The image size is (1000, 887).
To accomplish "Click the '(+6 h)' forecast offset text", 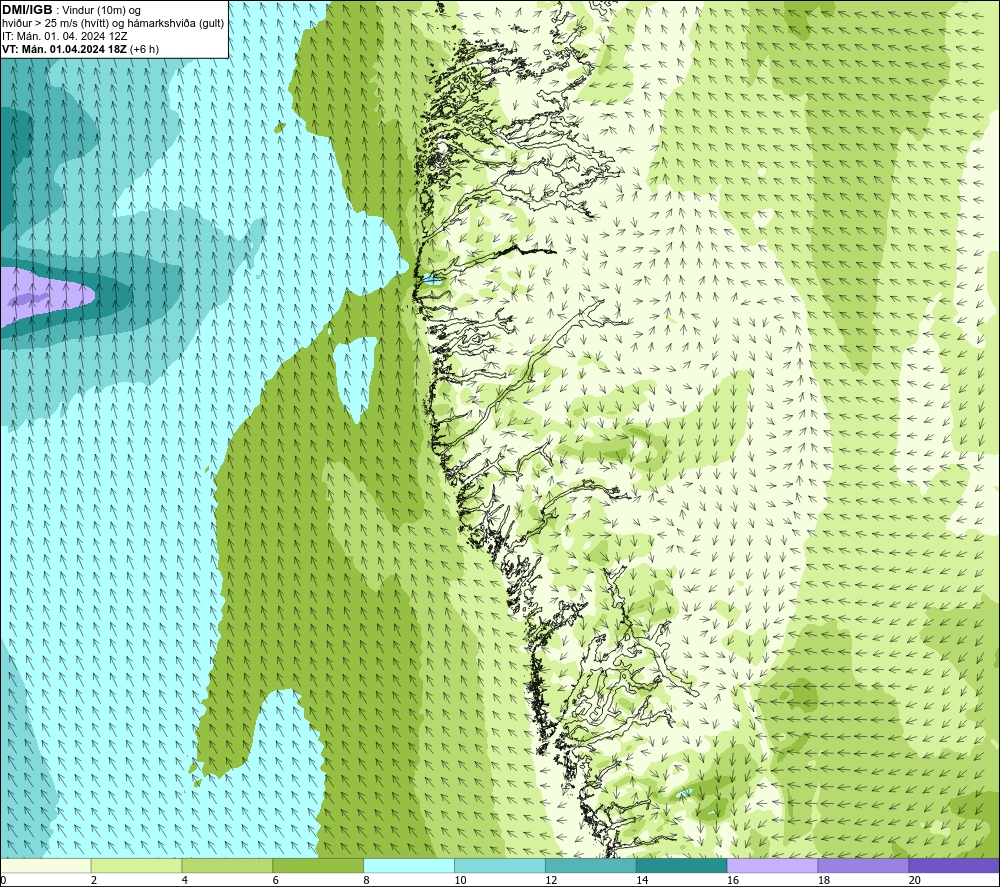I will pos(144,49).
